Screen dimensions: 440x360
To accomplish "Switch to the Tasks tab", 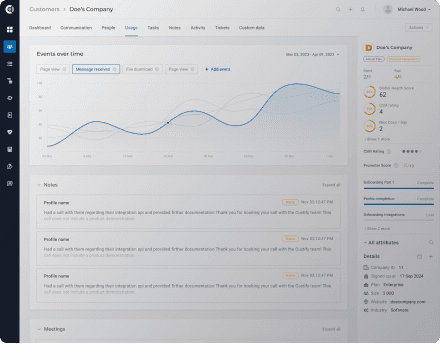I will tap(153, 28).
